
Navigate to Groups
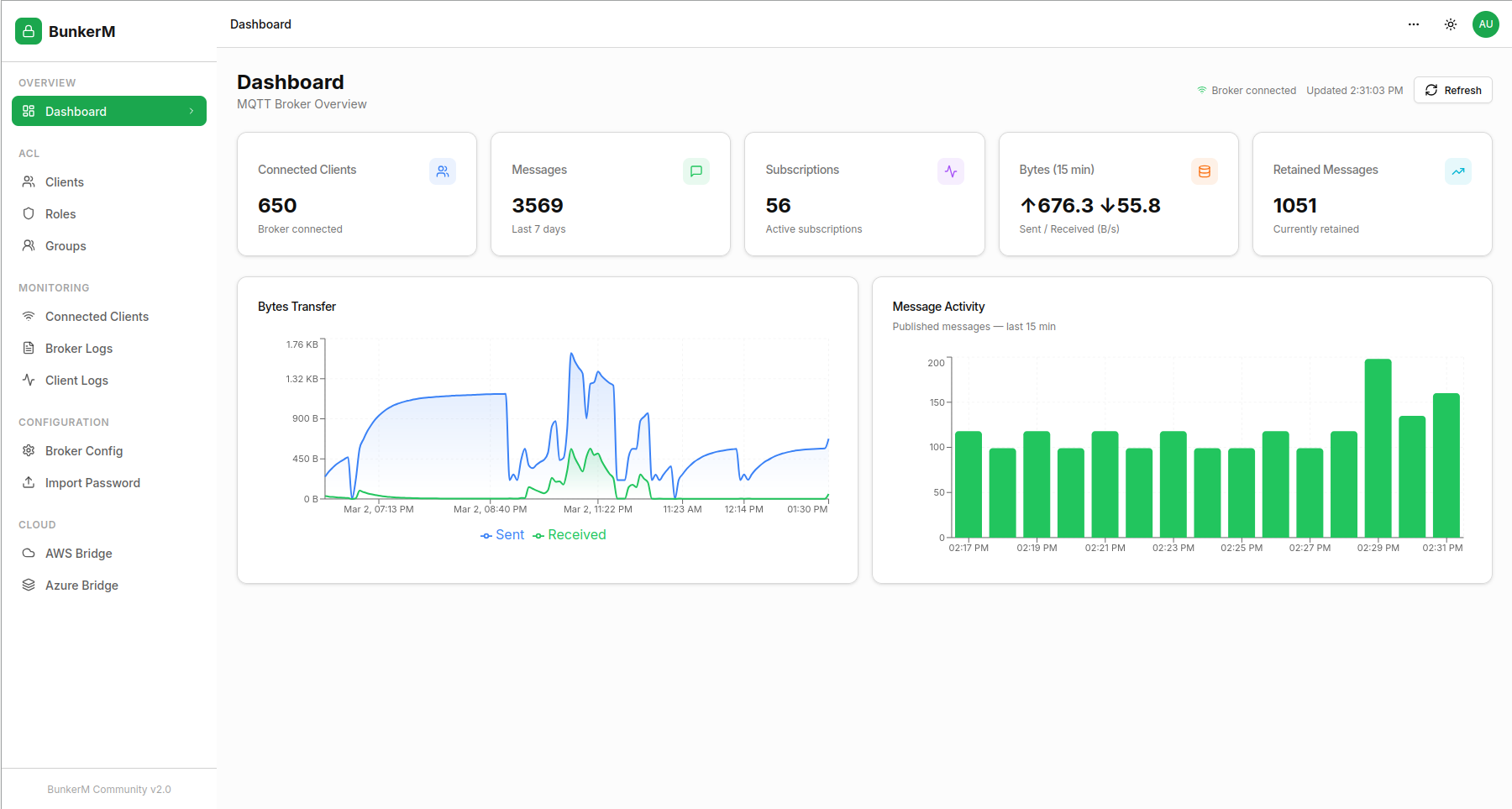click(109, 245)
